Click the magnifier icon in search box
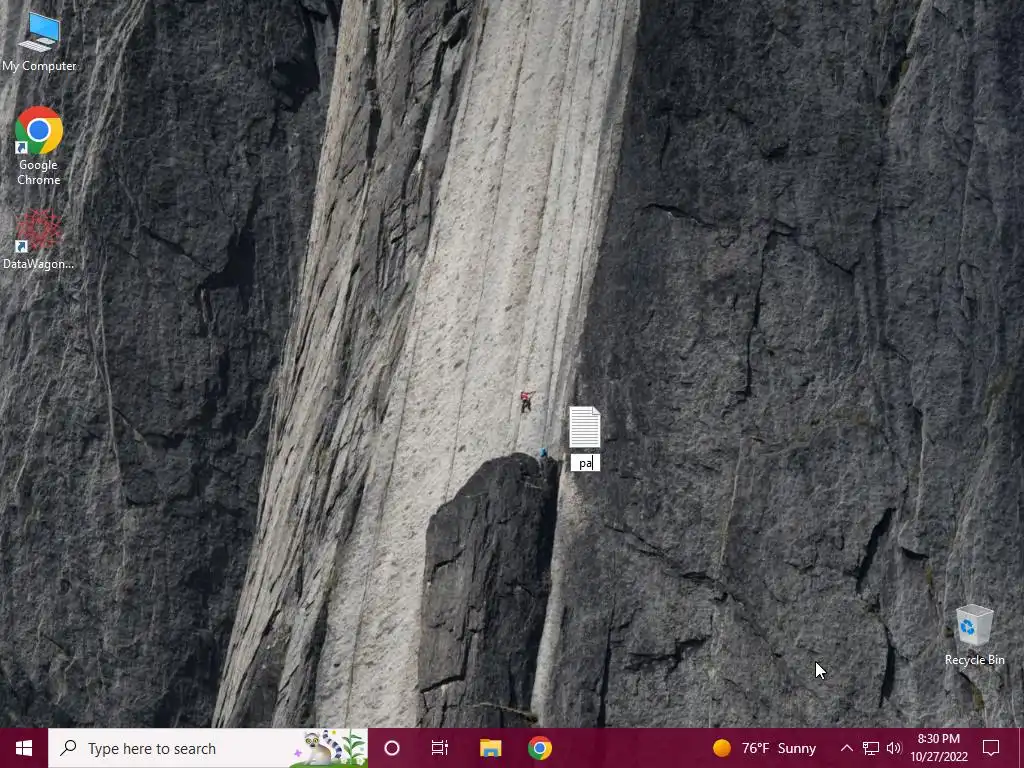The height and width of the screenshot is (768, 1024). tap(68, 748)
